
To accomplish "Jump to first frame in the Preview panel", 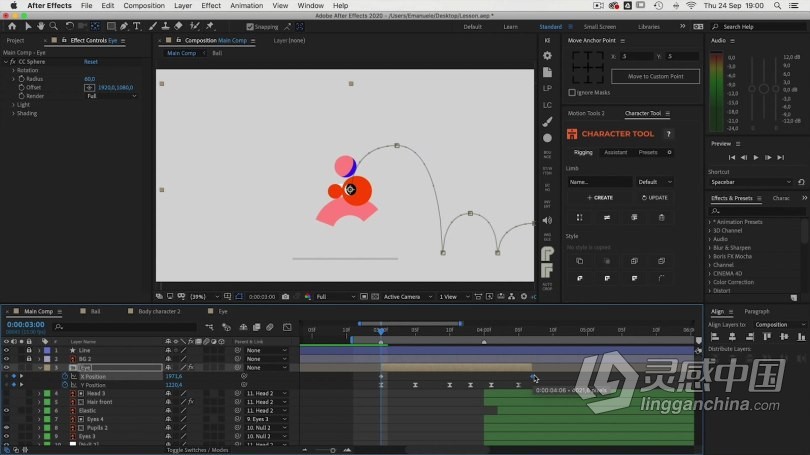I will coord(731,158).
